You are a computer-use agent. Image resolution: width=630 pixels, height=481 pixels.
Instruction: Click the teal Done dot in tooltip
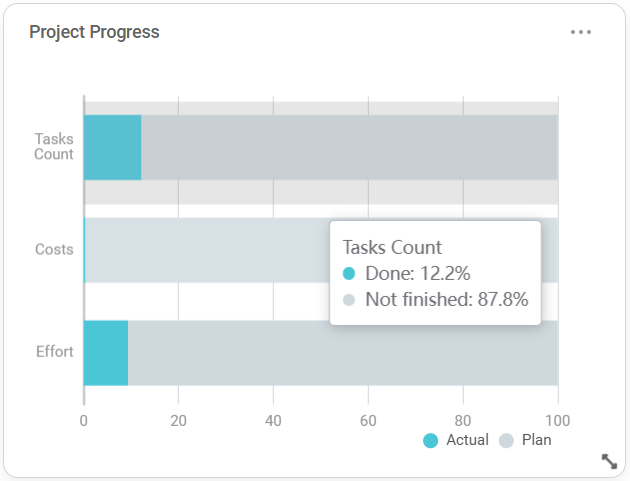[x=349, y=273]
